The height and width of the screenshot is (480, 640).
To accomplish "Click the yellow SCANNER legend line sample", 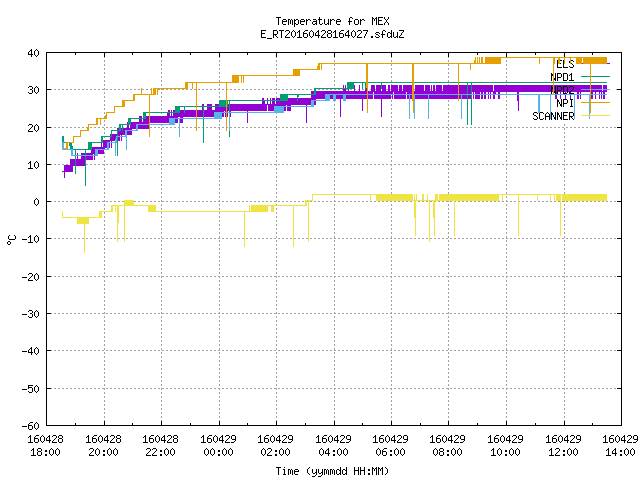I will (x=595, y=116).
